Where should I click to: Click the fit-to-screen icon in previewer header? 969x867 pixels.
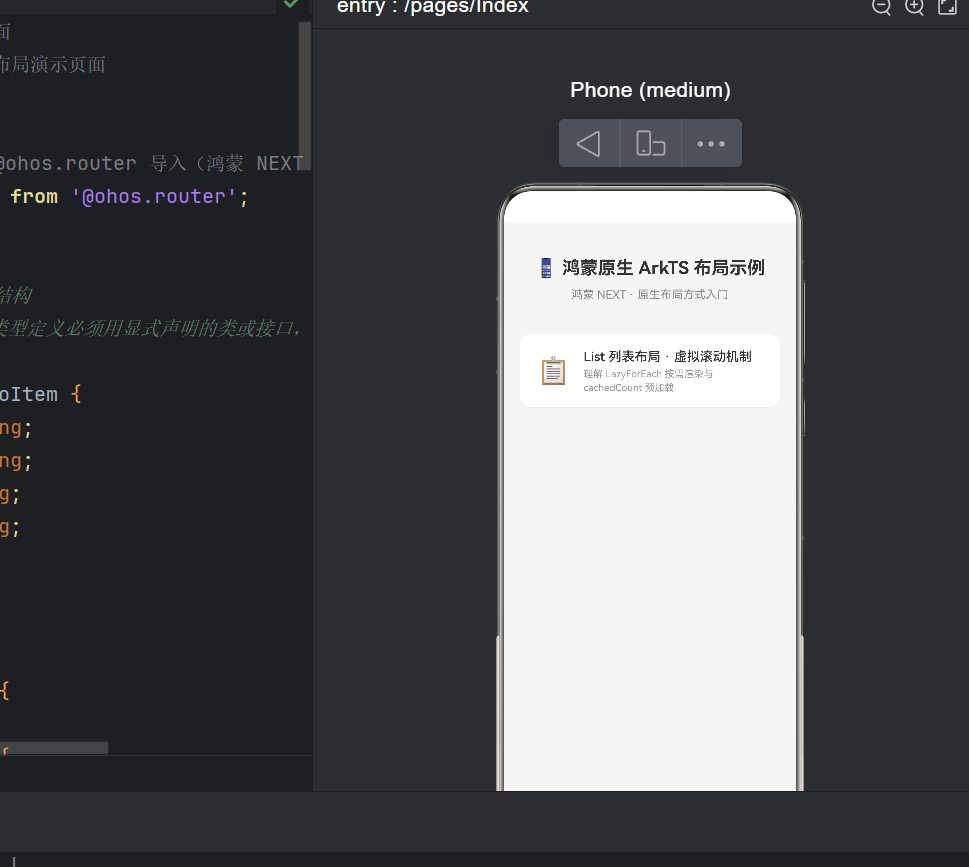coord(947,7)
